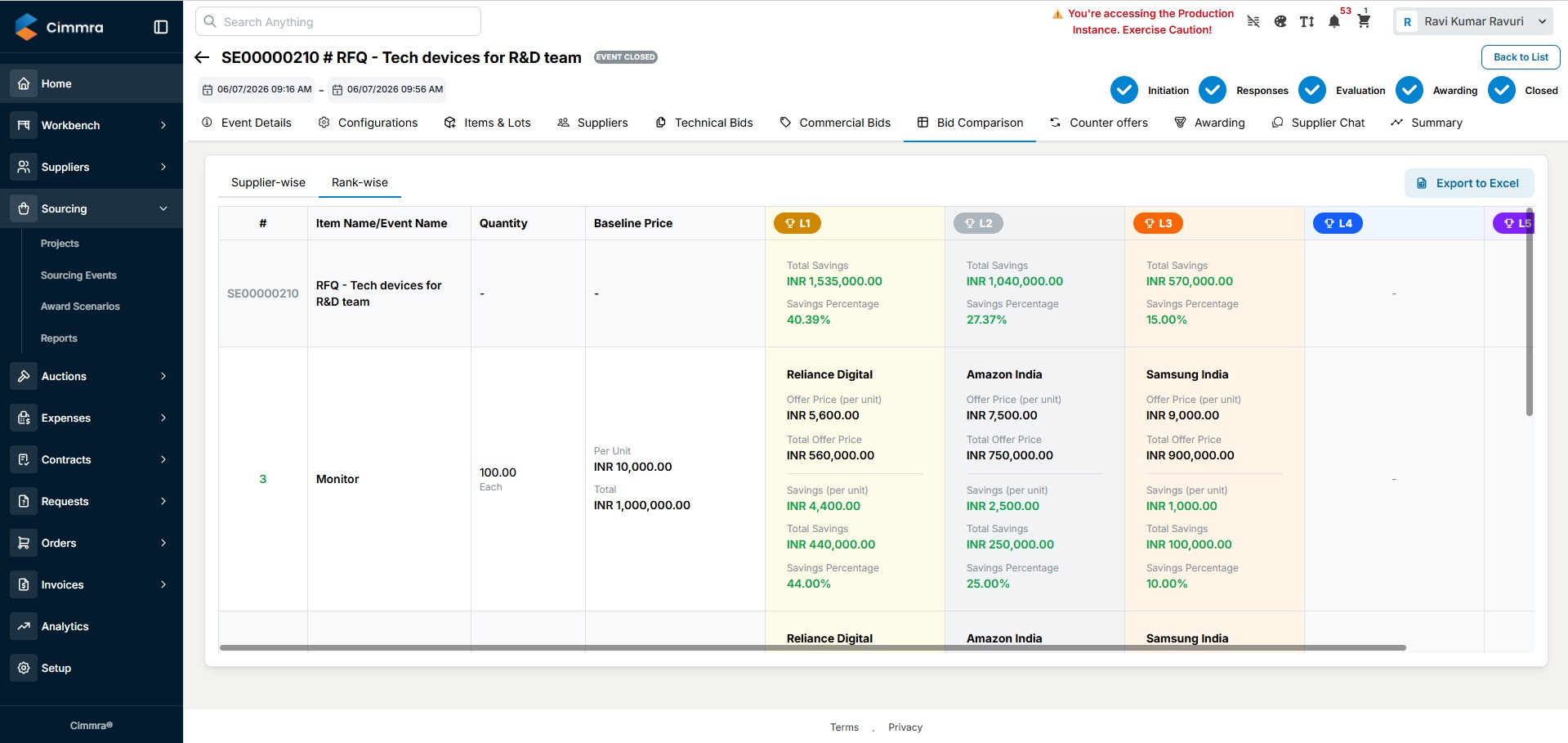Open the Supplier Chat tab
Screen dimensions: 1568x743
(x=1318, y=123)
